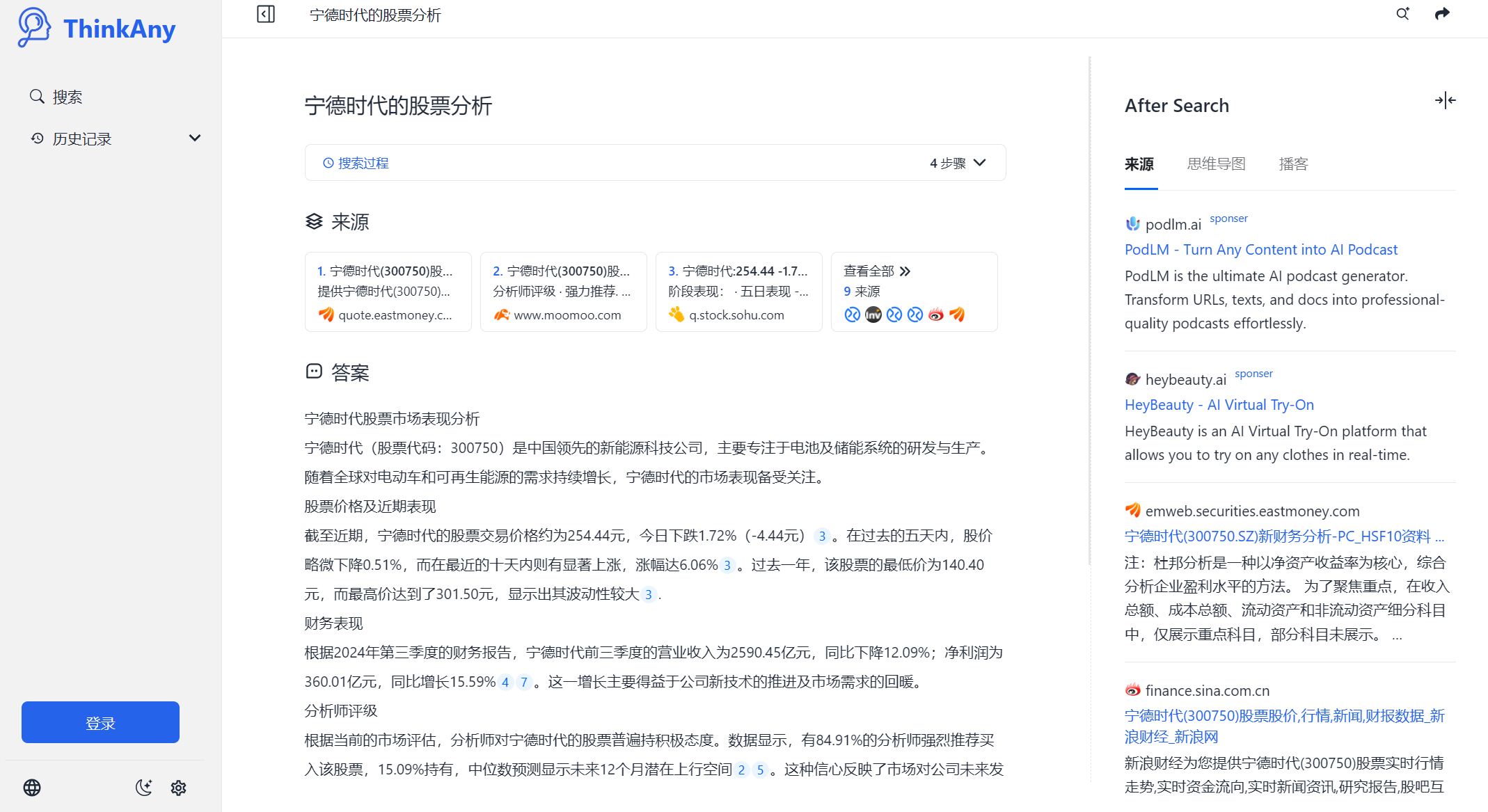1488x812 pixels.
Task: Toggle dark mode moon icon
Action: pos(143,788)
